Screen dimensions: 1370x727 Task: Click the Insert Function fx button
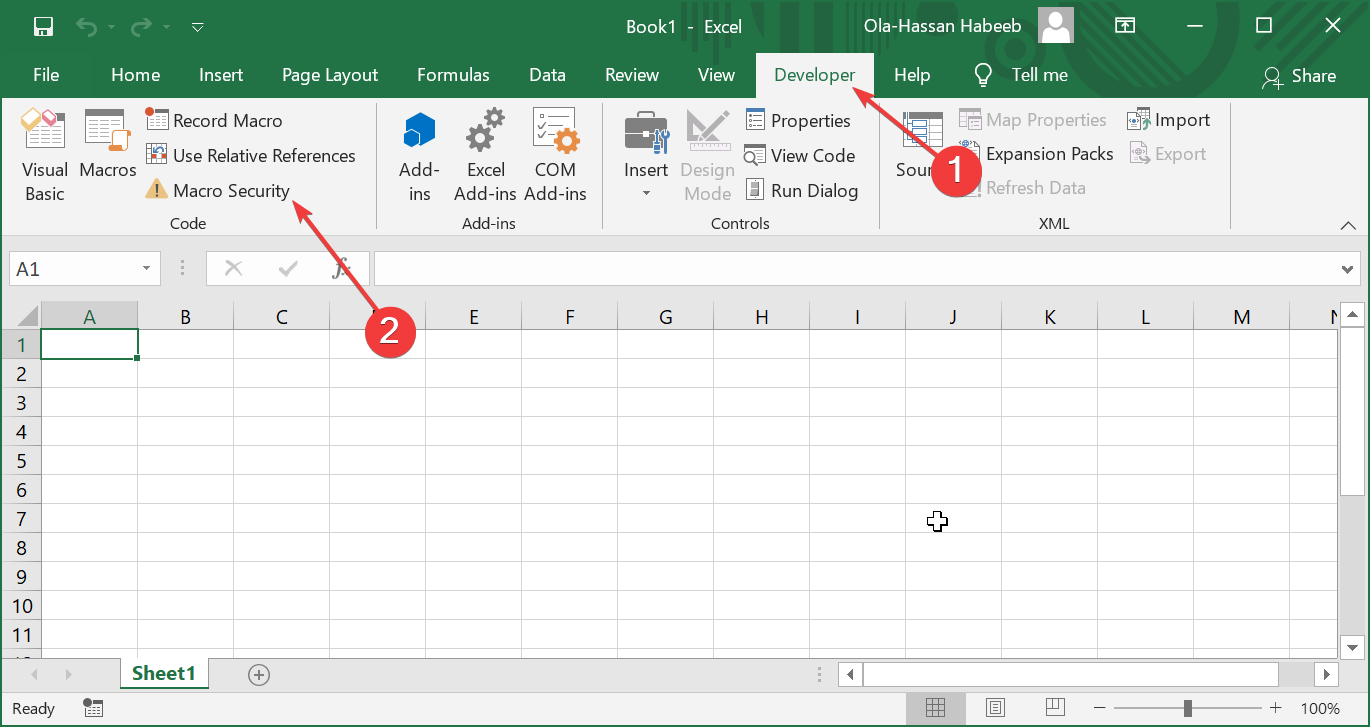[341, 268]
